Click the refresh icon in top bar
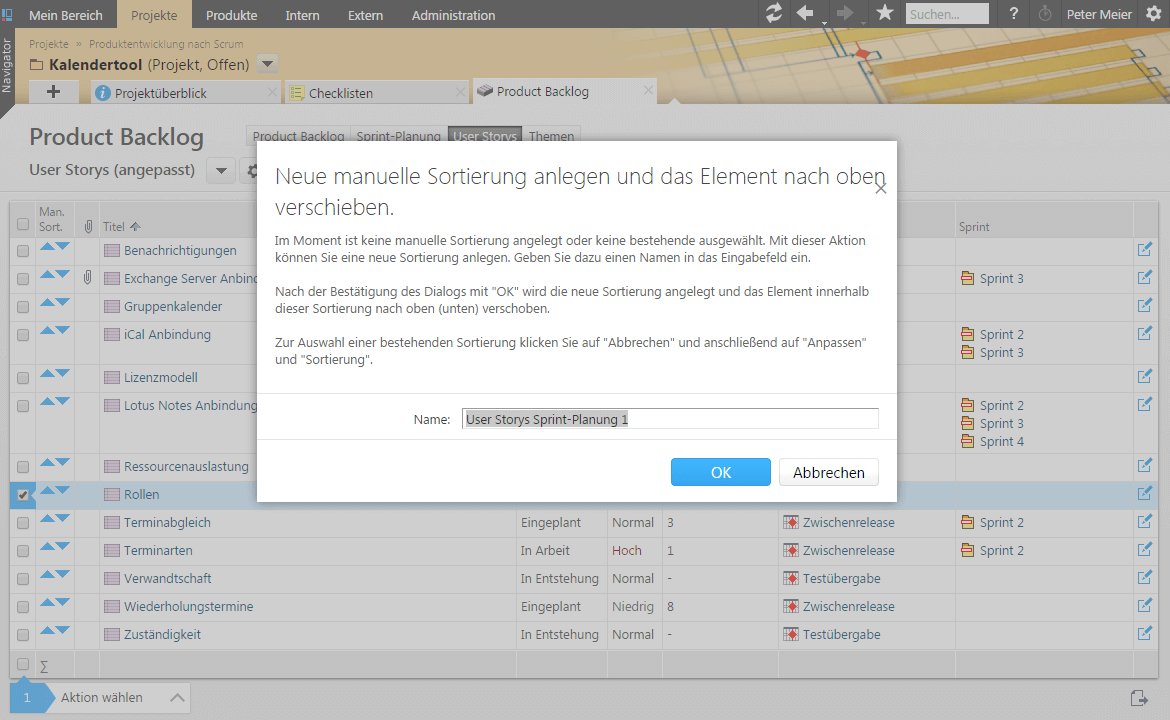Image resolution: width=1170 pixels, height=720 pixels. (773, 14)
